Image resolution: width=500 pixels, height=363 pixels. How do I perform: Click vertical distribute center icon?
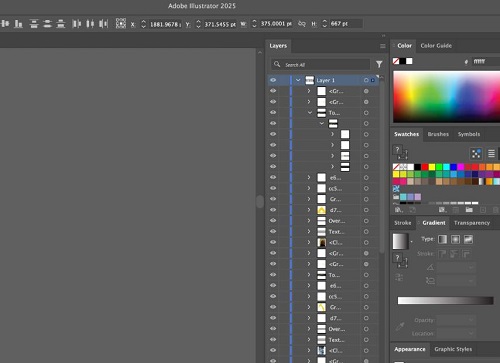pyautogui.click(x=47, y=24)
